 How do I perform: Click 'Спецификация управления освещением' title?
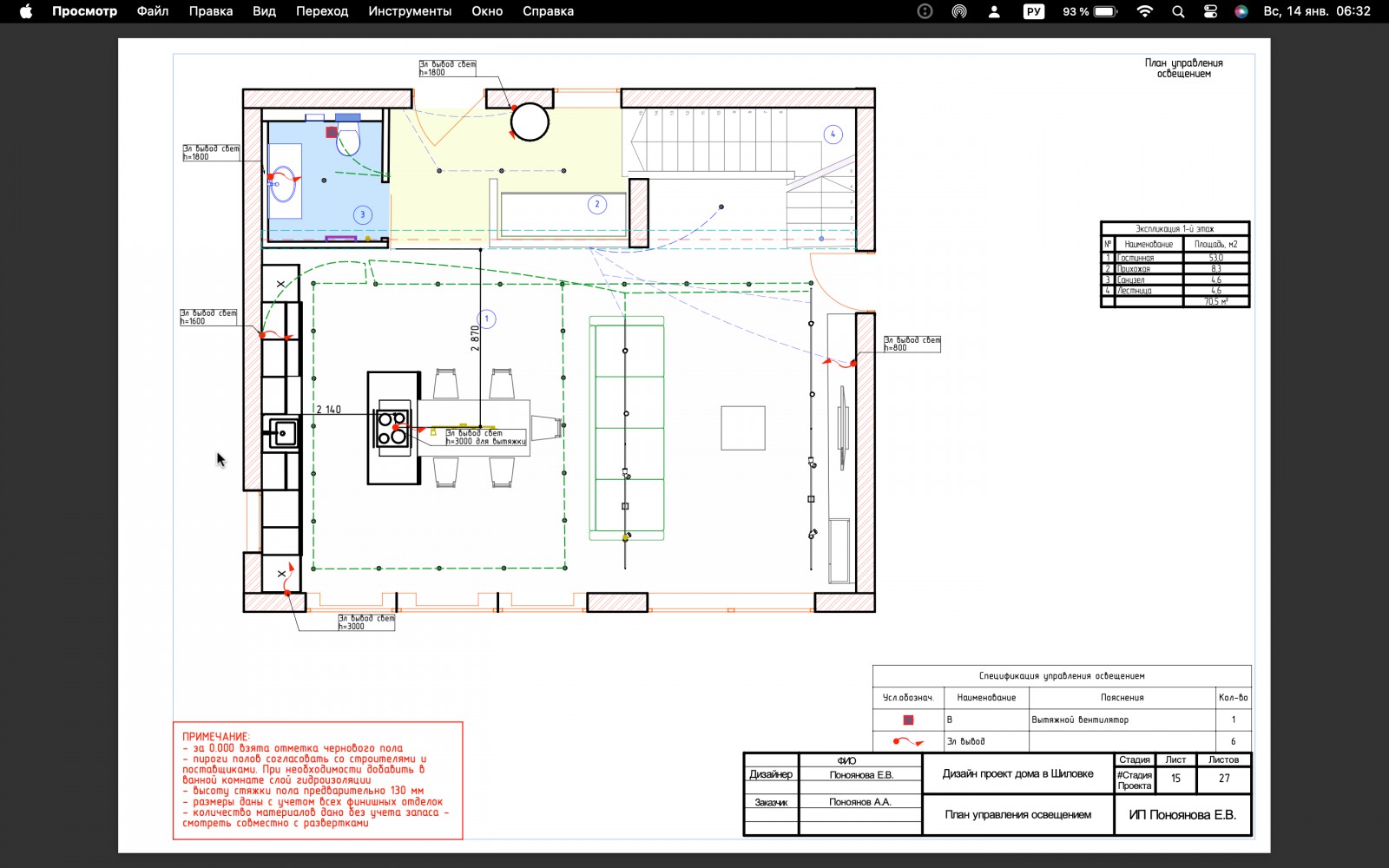coord(1062,675)
